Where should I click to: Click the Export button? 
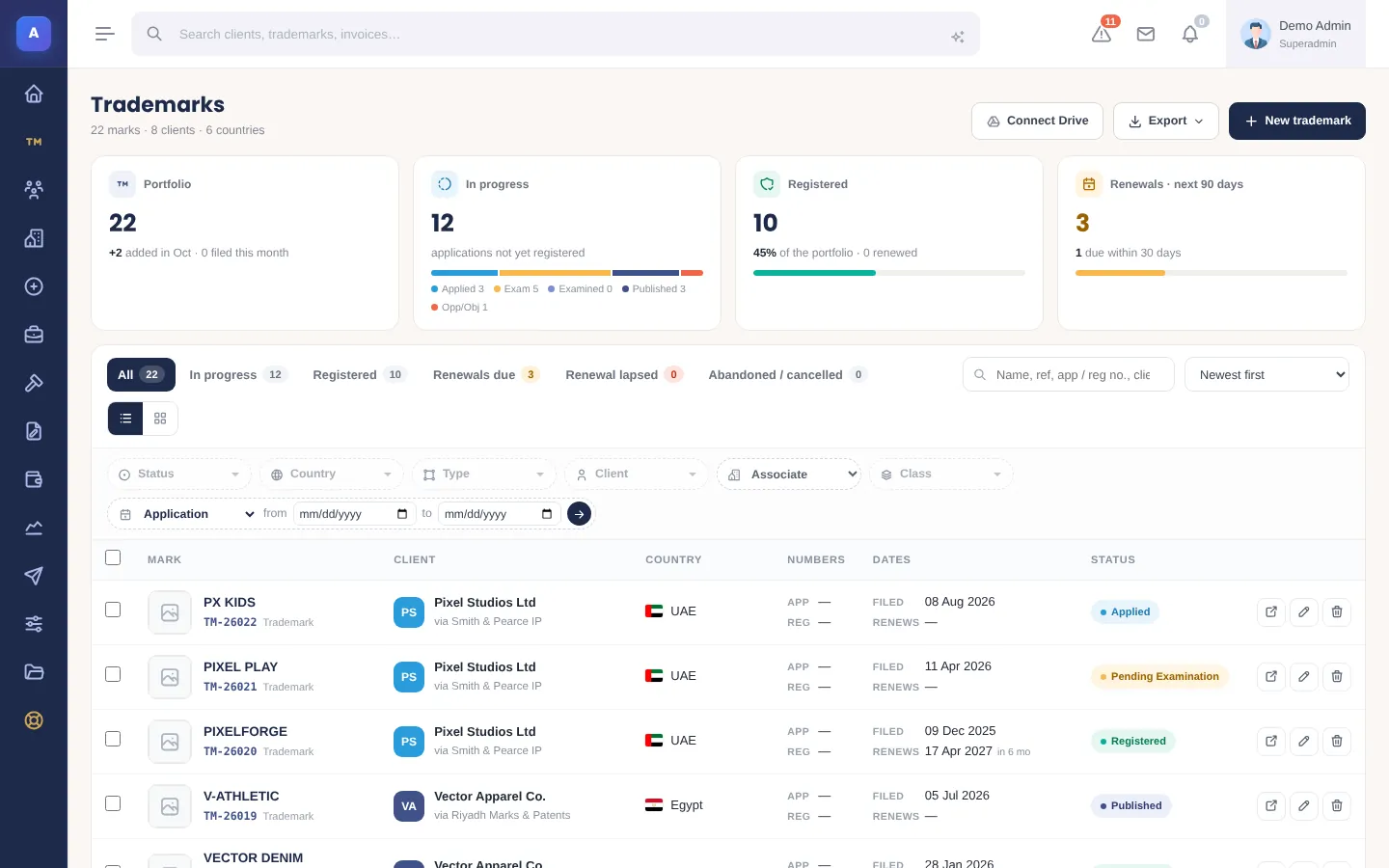click(1166, 121)
